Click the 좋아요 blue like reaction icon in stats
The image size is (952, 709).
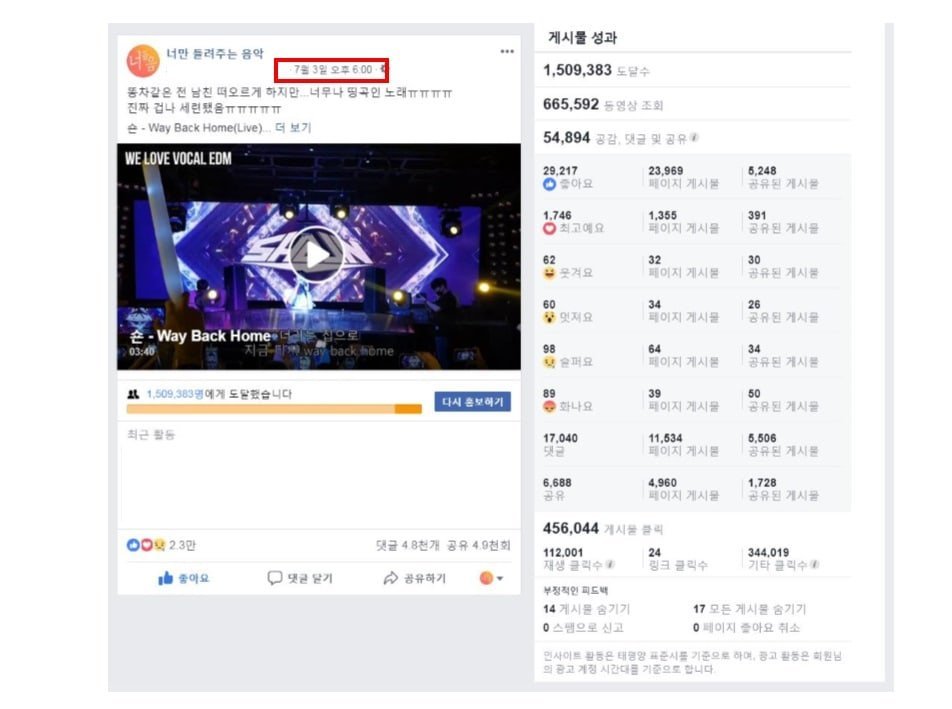[x=549, y=184]
